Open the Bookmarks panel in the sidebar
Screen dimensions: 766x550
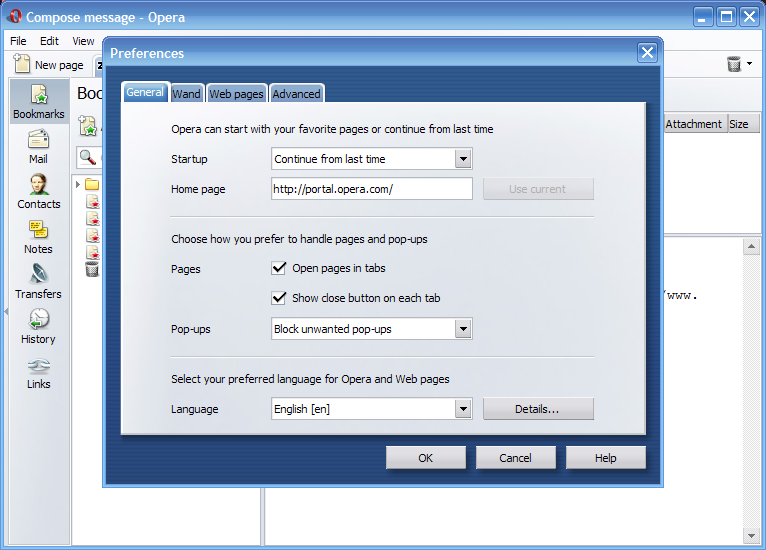(39, 102)
